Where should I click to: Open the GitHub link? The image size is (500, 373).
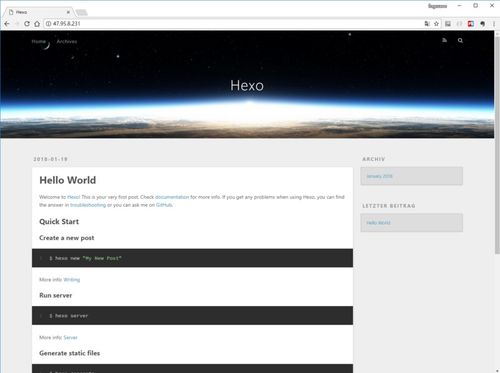point(164,205)
